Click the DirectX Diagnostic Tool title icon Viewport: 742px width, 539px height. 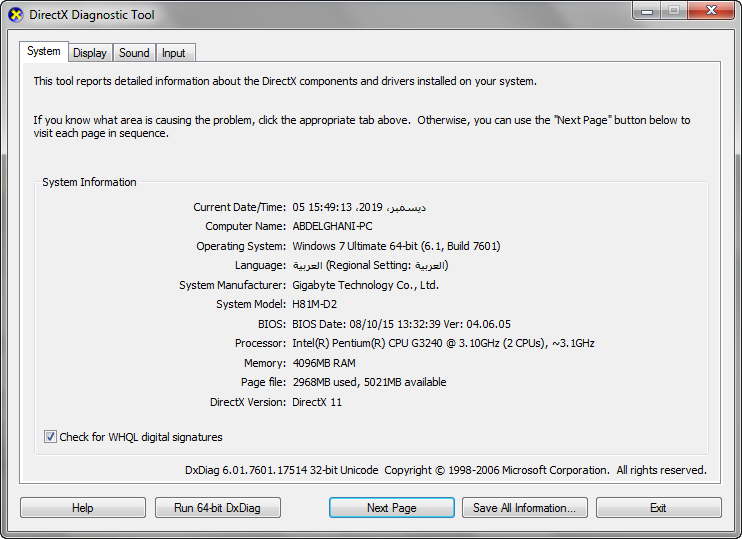point(16,15)
